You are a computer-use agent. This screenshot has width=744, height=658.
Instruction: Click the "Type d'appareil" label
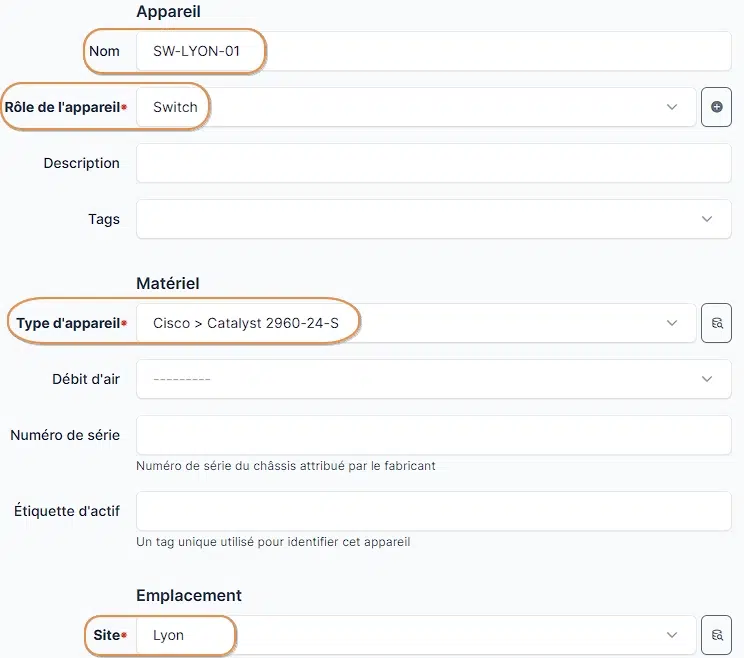[68, 323]
